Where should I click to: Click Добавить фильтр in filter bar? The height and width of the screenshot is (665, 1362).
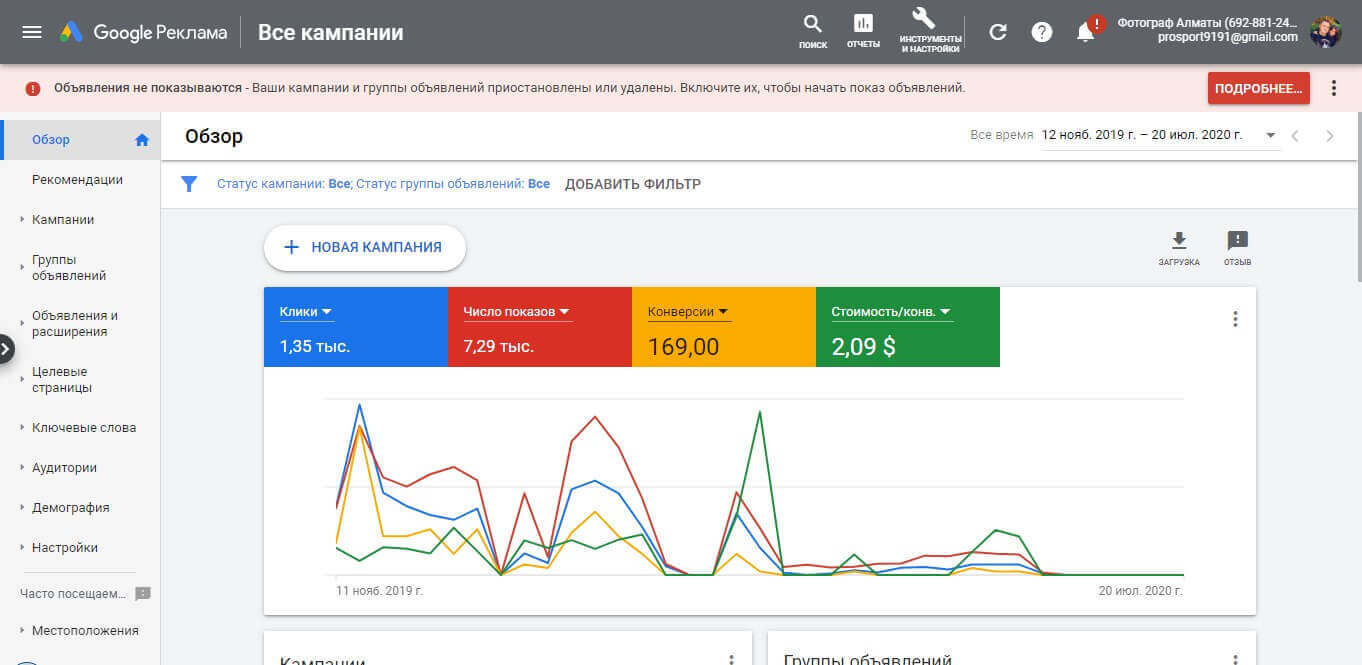[x=632, y=184]
